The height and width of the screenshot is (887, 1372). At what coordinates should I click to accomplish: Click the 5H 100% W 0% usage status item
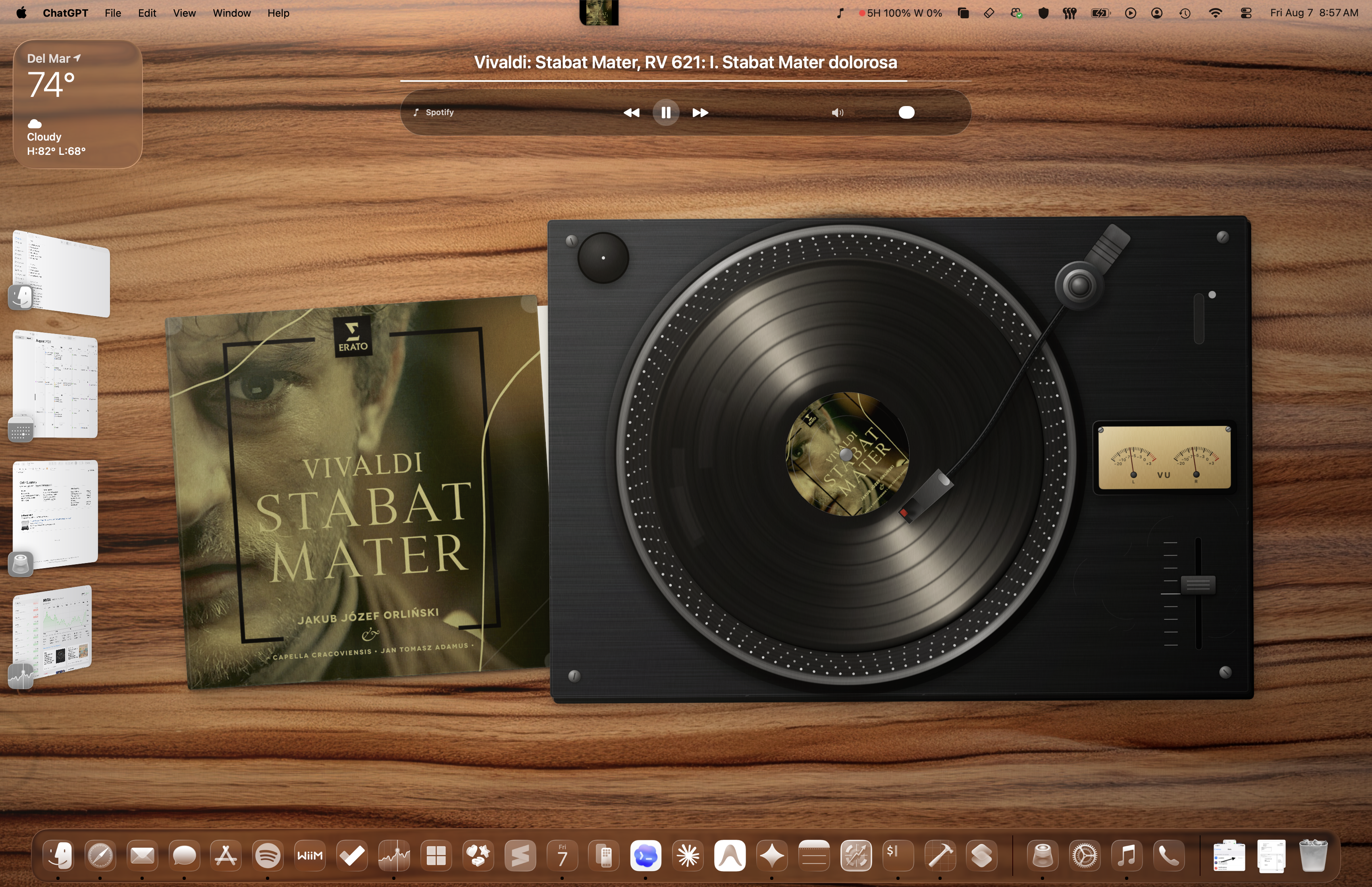901,13
